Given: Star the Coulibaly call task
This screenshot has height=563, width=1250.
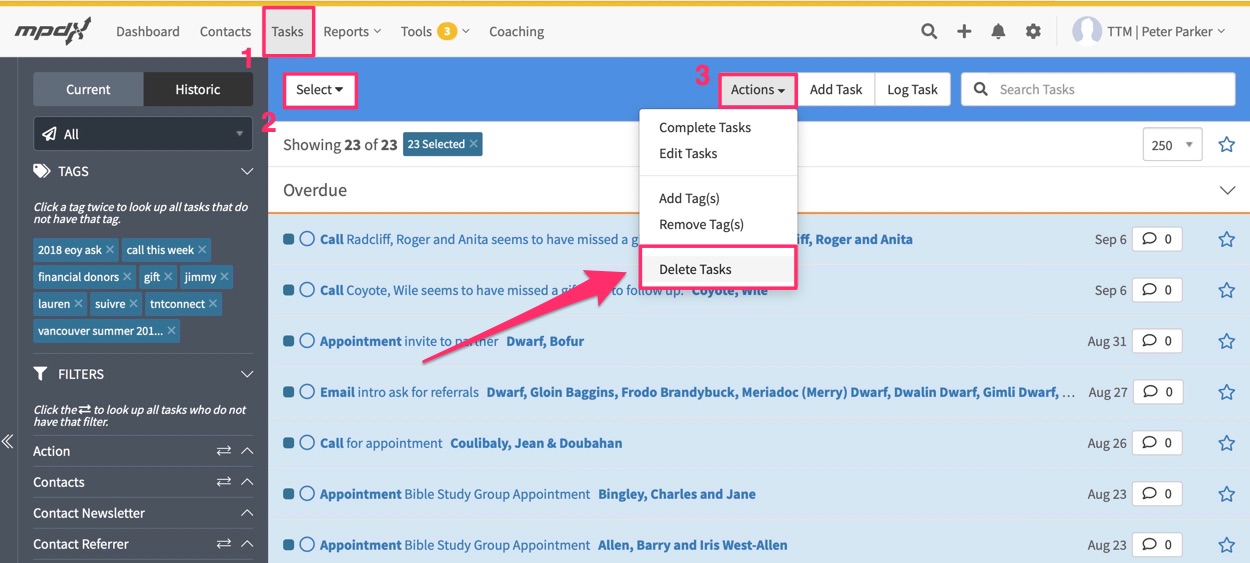Looking at the screenshot, I should click(x=1227, y=443).
